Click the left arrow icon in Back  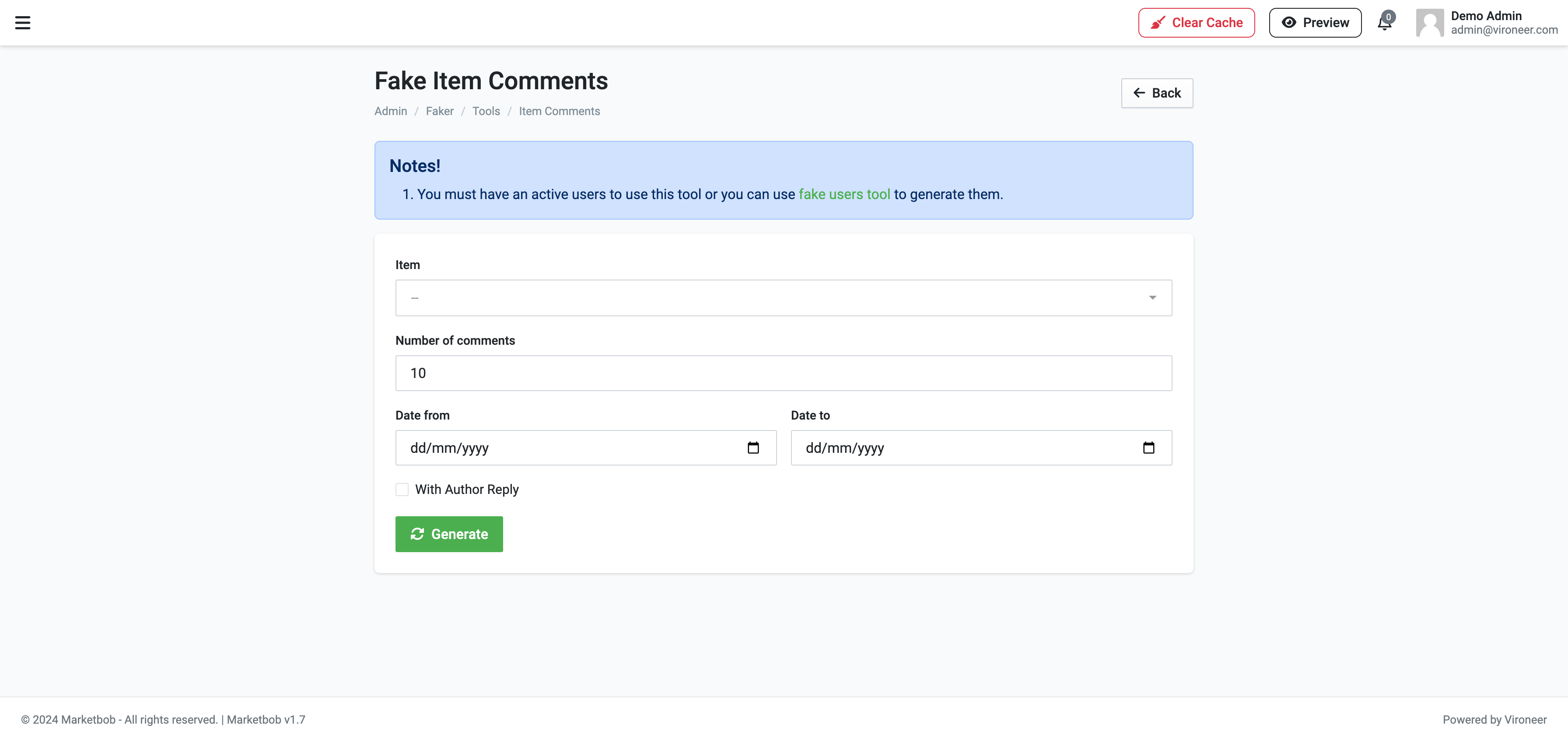click(x=1139, y=92)
